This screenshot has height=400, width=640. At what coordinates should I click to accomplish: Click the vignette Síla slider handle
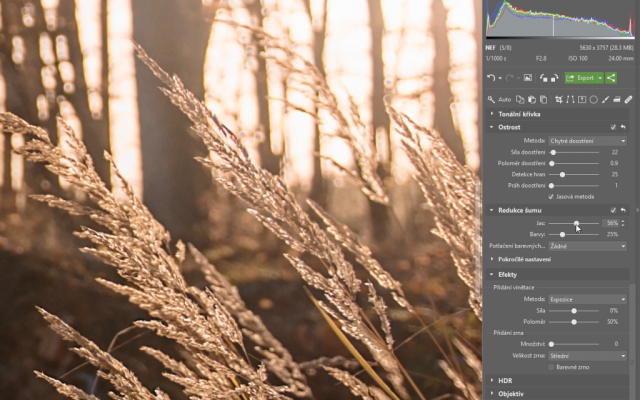574,311
